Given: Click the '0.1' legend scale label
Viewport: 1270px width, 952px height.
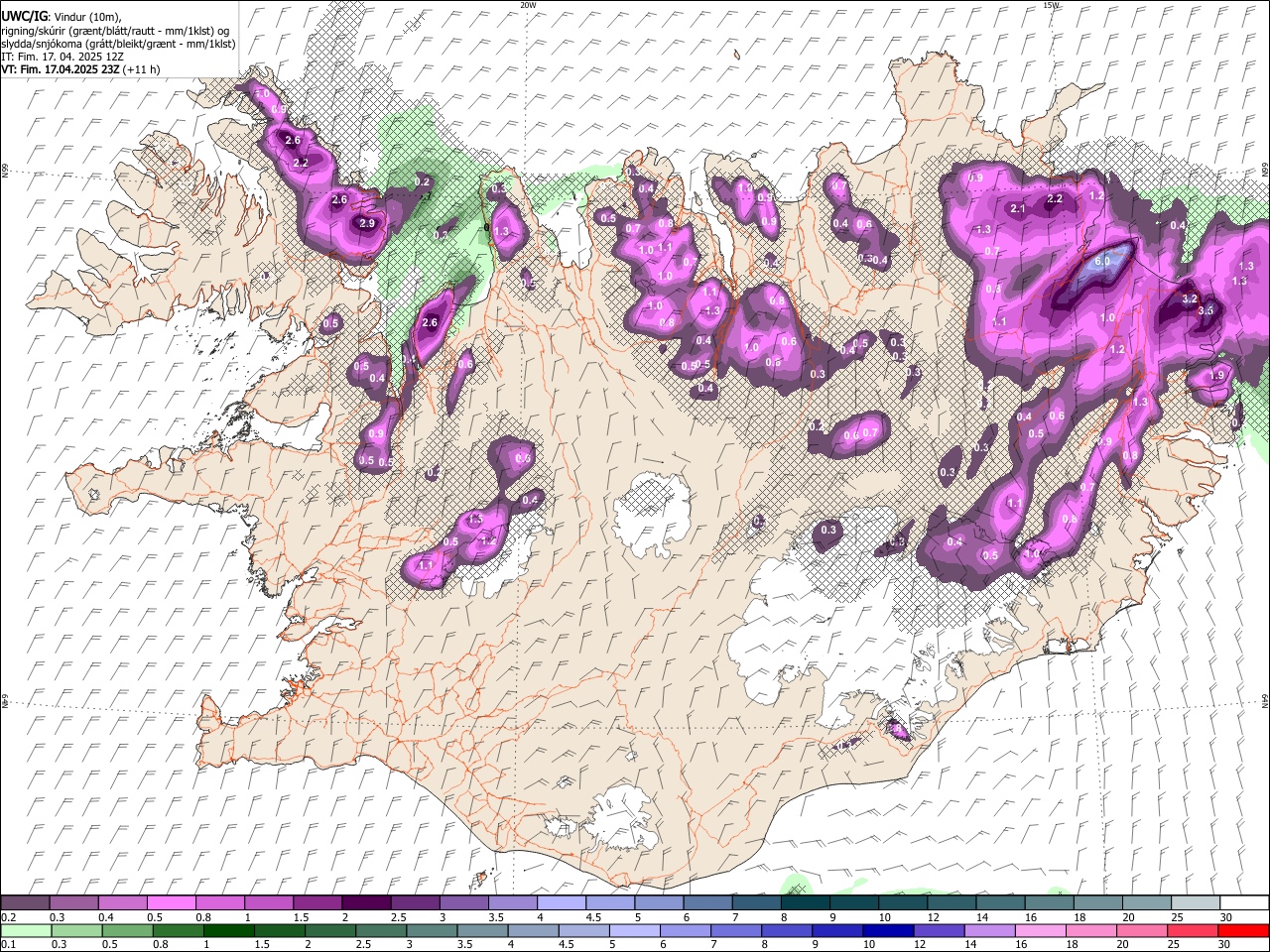Looking at the screenshot, I should tap(8, 946).
